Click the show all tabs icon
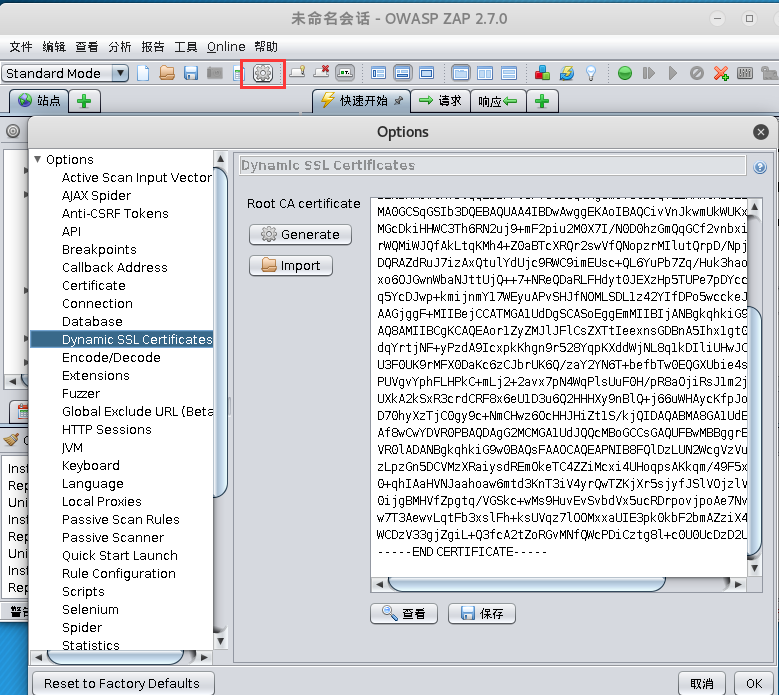The height and width of the screenshot is (695, 779). point(298,73)
